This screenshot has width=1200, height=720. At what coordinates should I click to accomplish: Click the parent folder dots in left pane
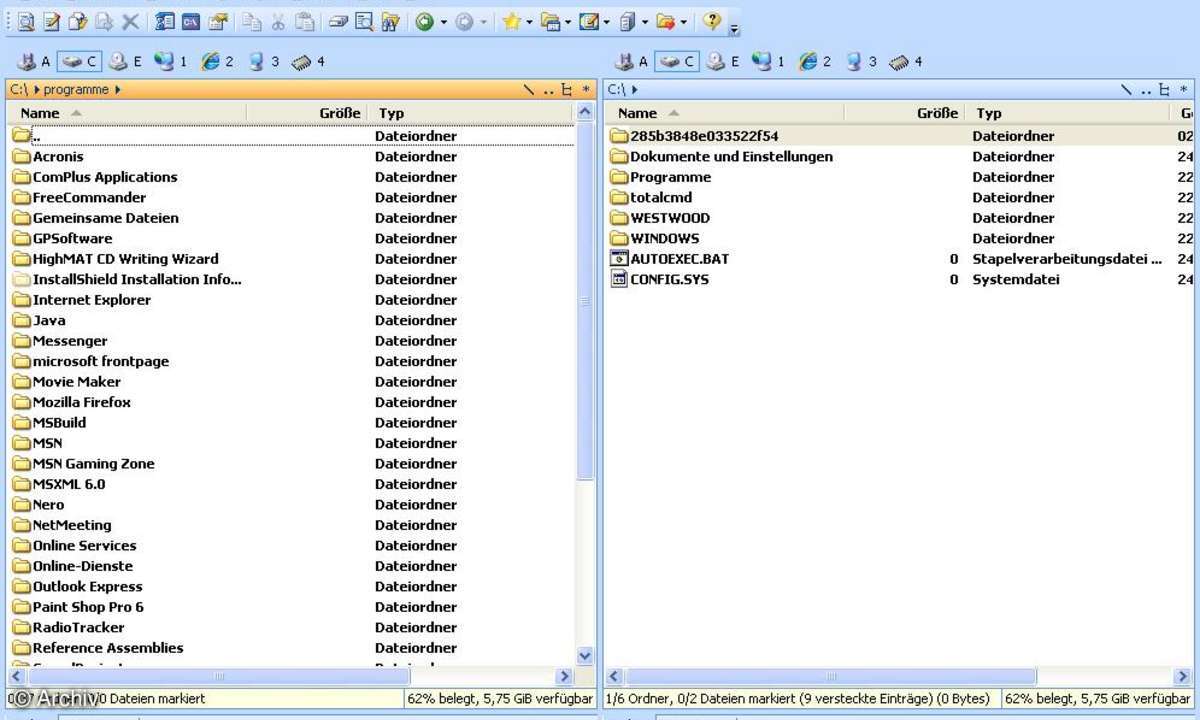point(548,90)
